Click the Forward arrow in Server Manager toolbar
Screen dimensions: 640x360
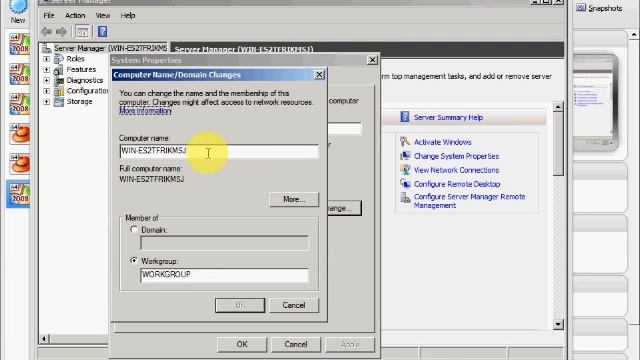tap(61, 31)
